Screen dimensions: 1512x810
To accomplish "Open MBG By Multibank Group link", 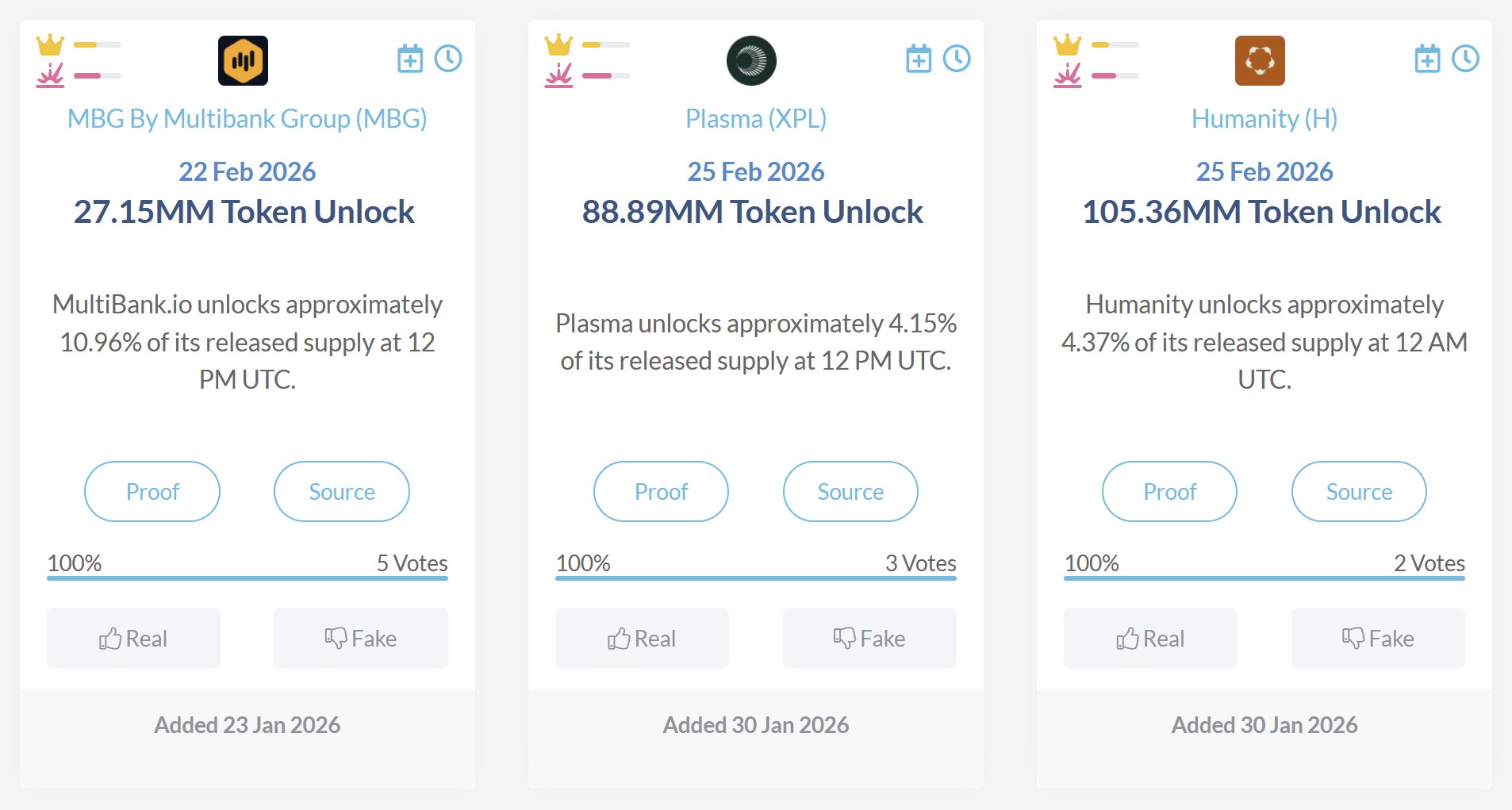I will 247,119.
